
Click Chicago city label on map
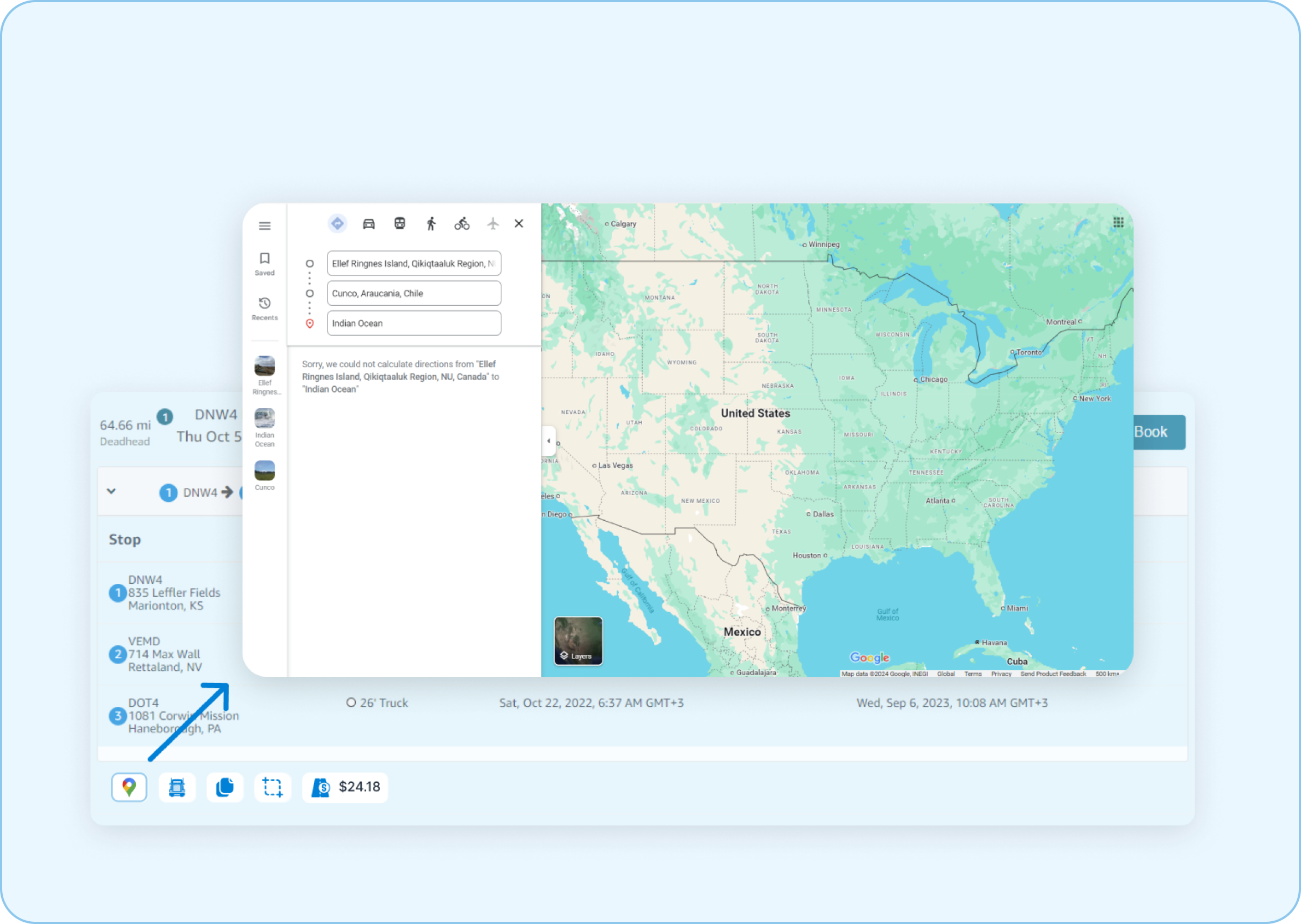pos(933,379)
